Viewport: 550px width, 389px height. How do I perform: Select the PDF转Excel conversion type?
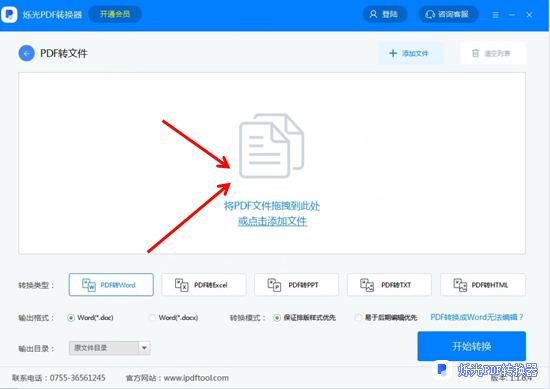[204, 285]
